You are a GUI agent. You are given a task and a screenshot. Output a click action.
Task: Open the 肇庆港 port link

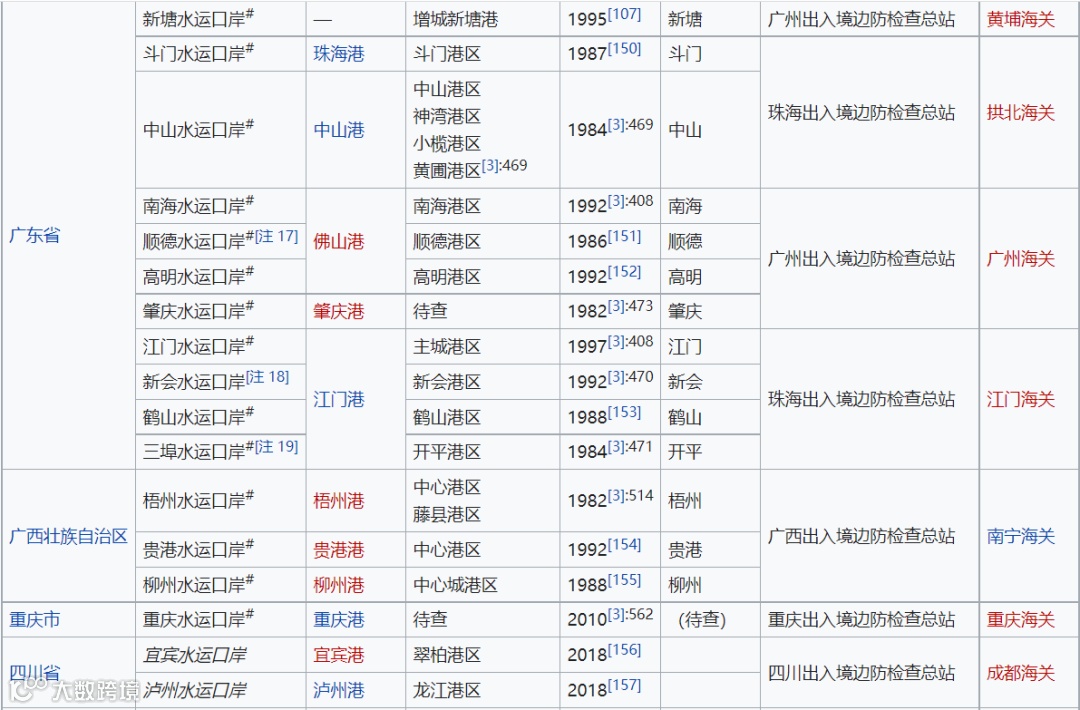[x=338, y=311]
